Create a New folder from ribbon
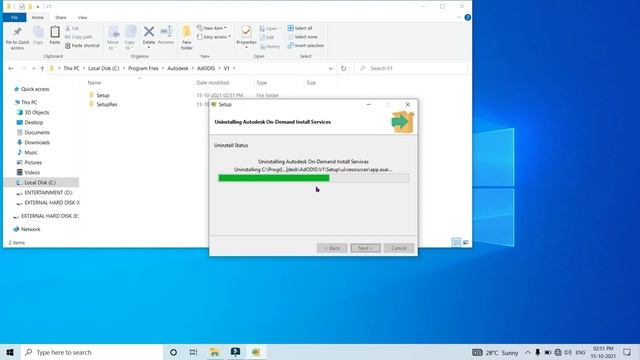This screenshot has height=360, width=640. [x=187, y=38]
